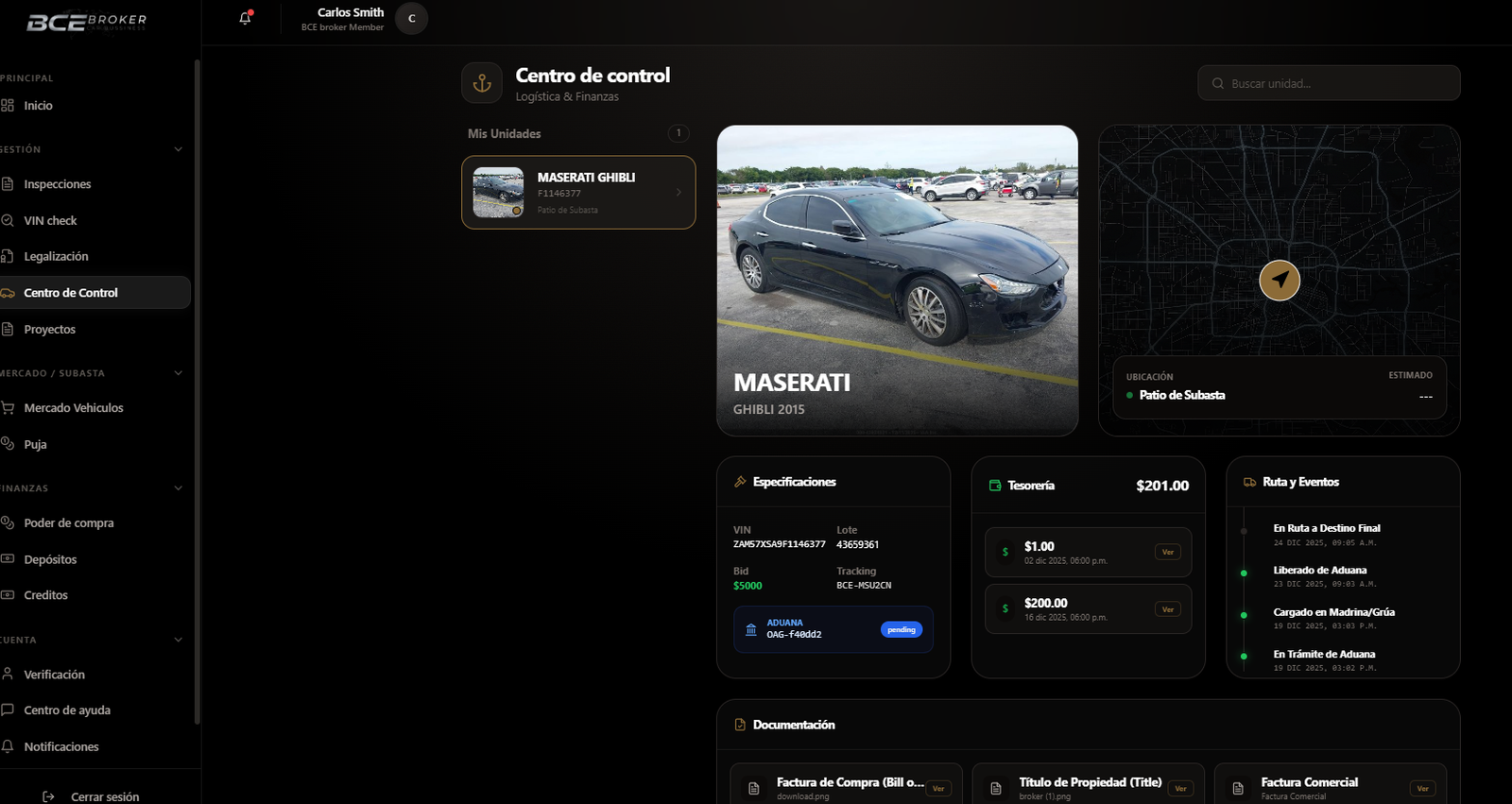The height and width of the screenshot is (804, 1512).
Task: Click the Mercado Vehiculos cart icon
Action: [x=8, y=408]
